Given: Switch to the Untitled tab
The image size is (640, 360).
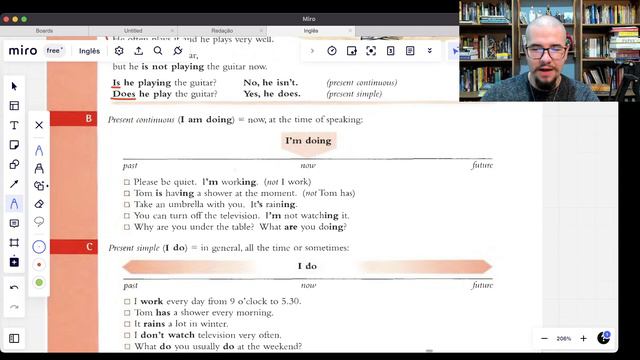Looking at the screenshot, I should tap(133, 31).
